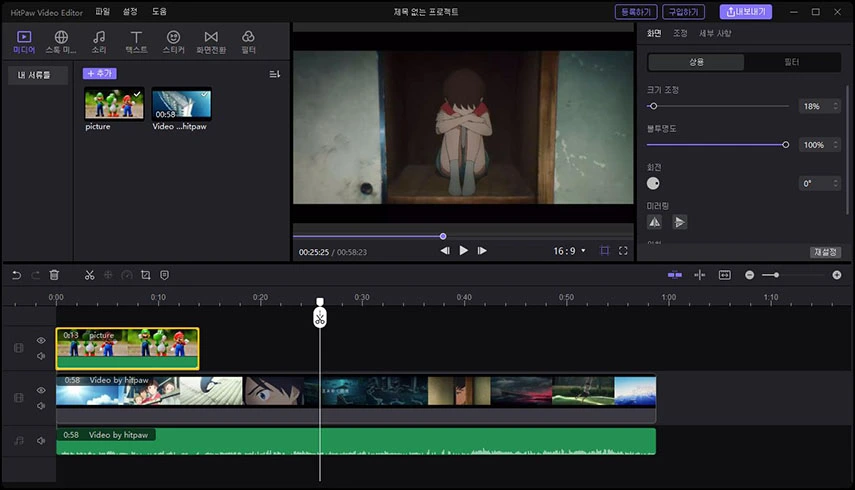Hide the Video by hitpaw track eye icon
This screenshot has height=490, width=855.
pos(41,390)
